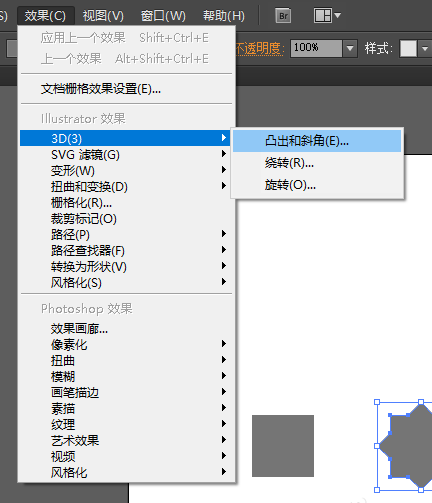Open 效果画廊... effect gallery

pos(125,329)
